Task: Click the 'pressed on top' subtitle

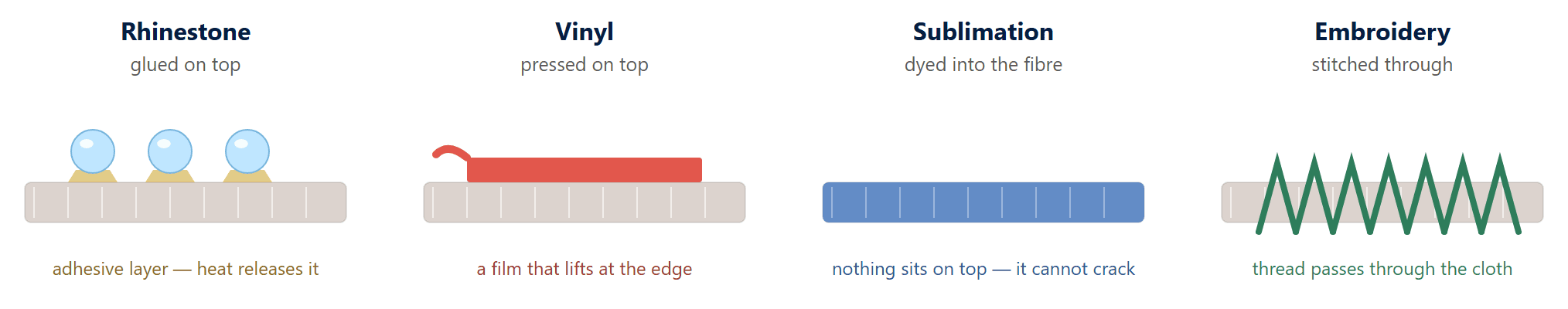Action: click(x=585, y=65)
